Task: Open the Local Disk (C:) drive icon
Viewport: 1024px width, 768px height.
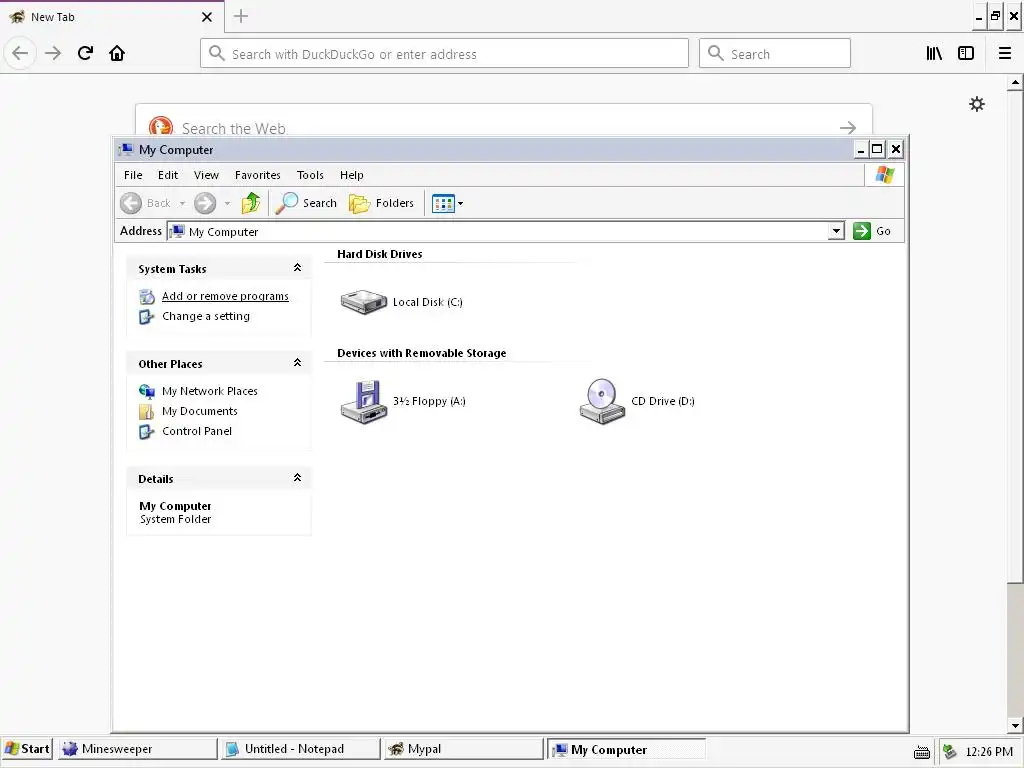Action: tap(364, 302)
